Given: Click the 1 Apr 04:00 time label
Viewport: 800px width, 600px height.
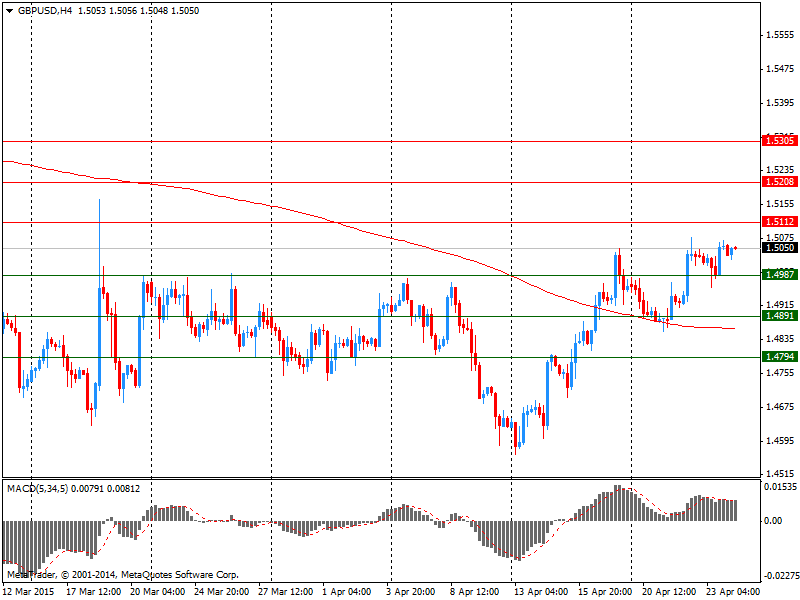Looking at the screenshot, I should (x=346, y=592).
